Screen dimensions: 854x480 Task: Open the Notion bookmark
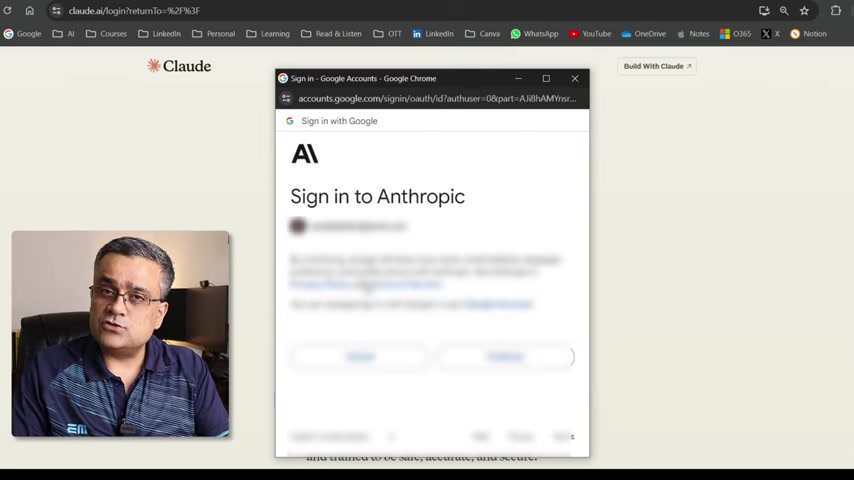tap(809, 34)
